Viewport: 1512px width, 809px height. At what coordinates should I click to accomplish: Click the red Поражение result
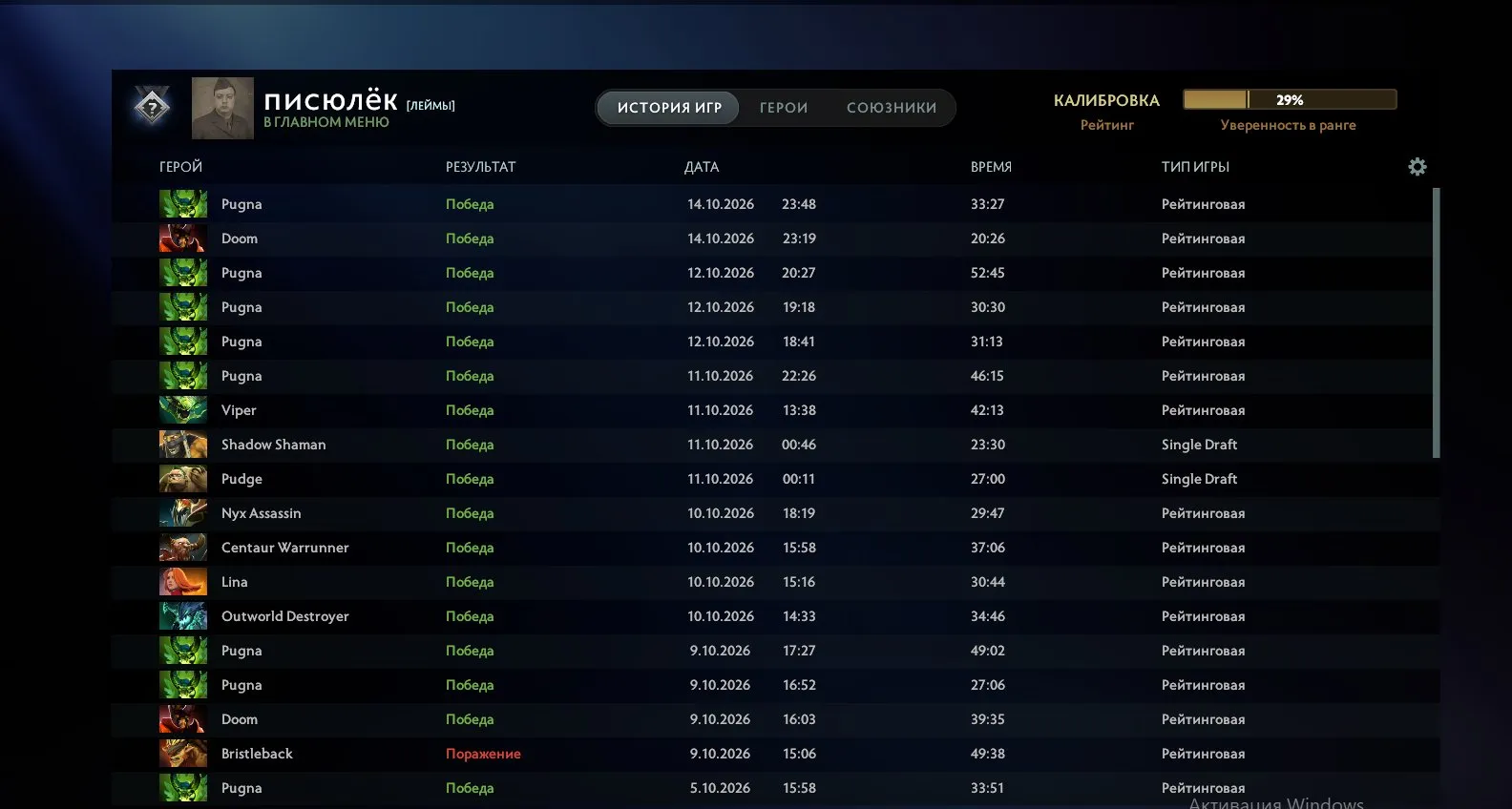click(483, 754)
